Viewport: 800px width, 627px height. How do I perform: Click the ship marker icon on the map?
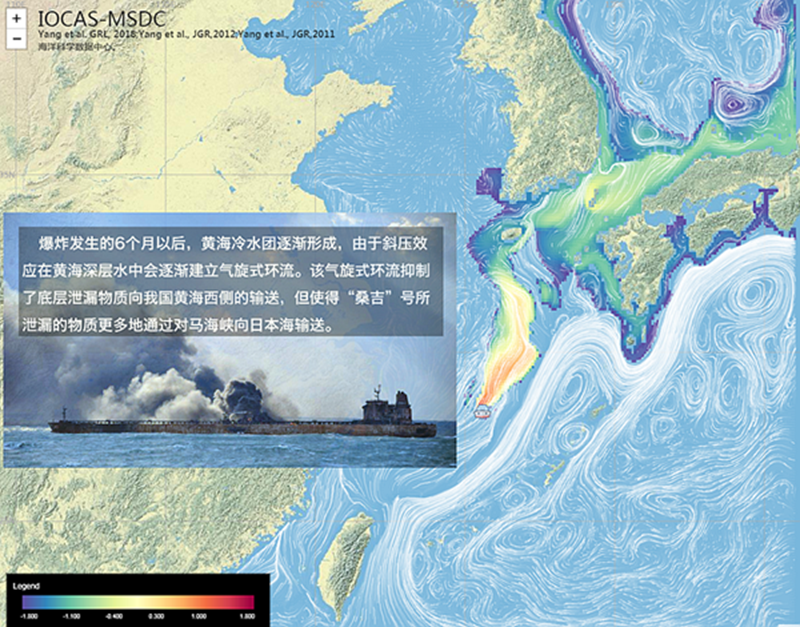(x=484, y=409)
